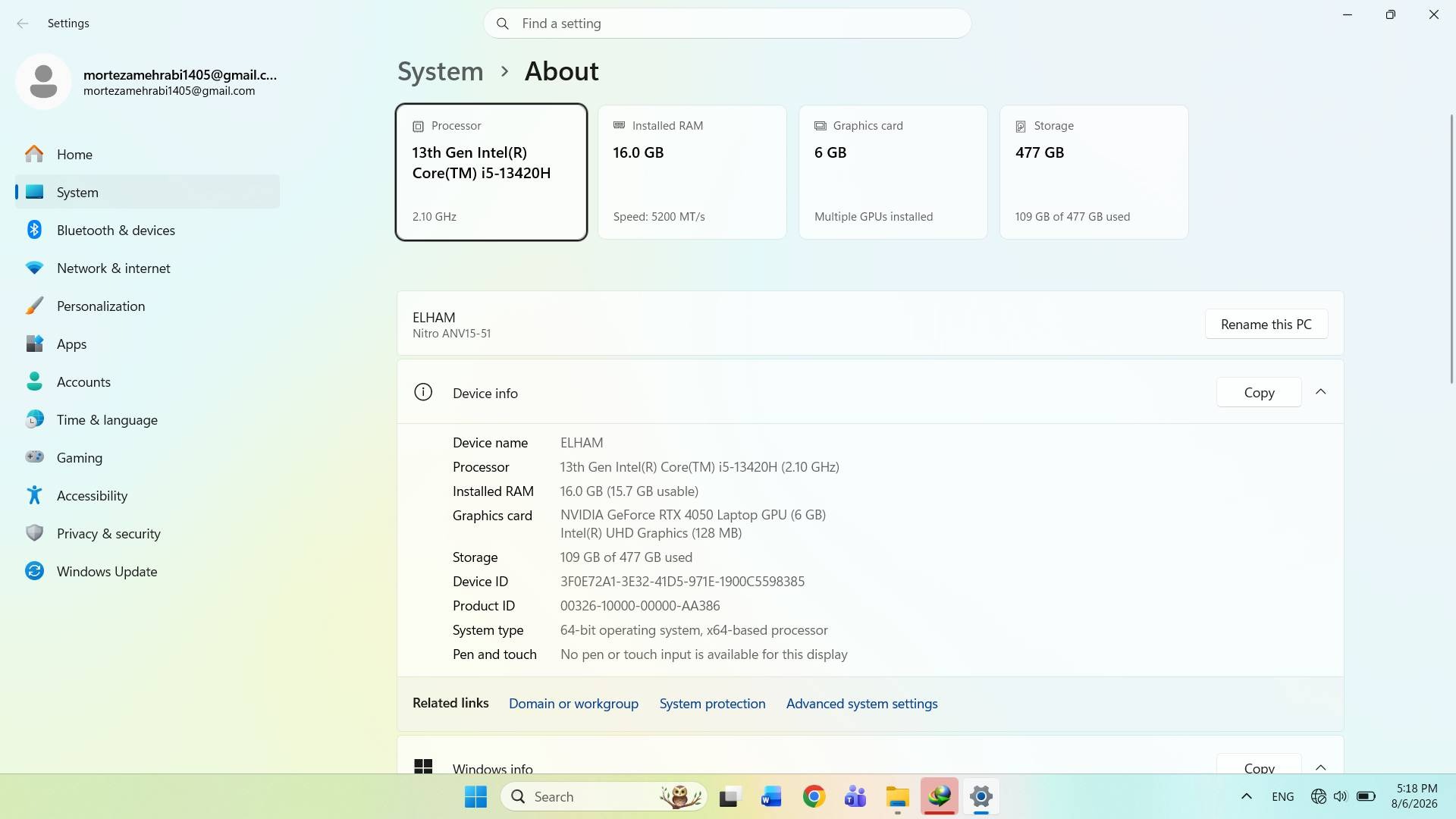Click the ENG language indicator
Image resolution: width=1456 pixels, height=819 pixels.
coord(1282,796)
